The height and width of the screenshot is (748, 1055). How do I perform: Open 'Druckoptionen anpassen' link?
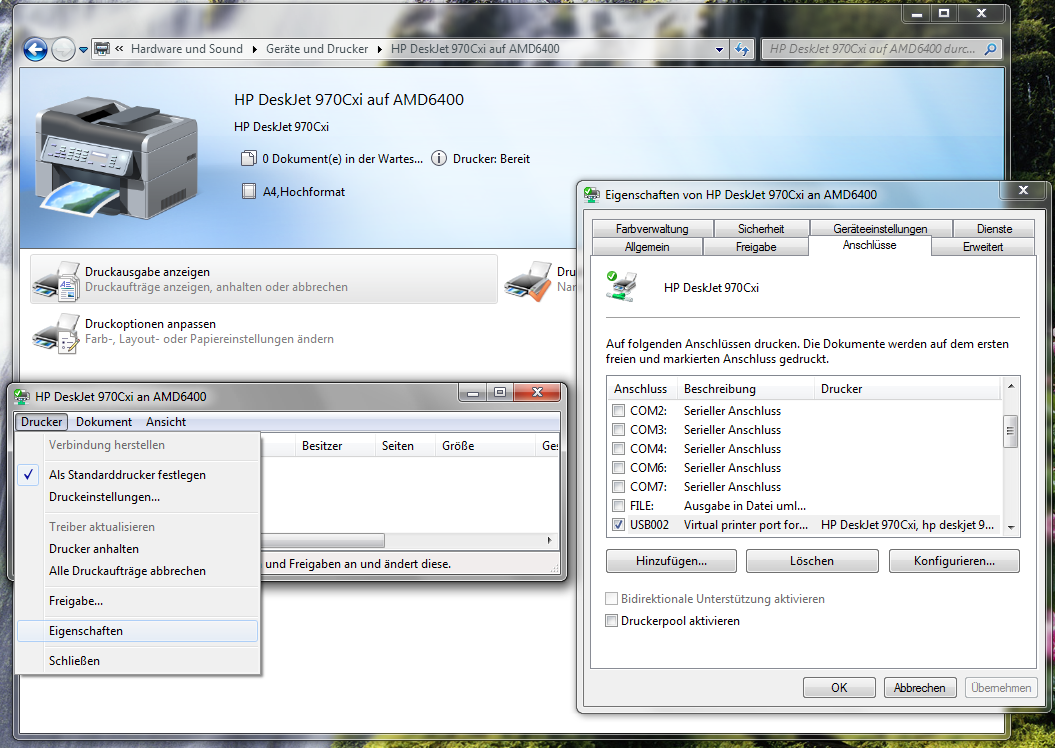150,324
